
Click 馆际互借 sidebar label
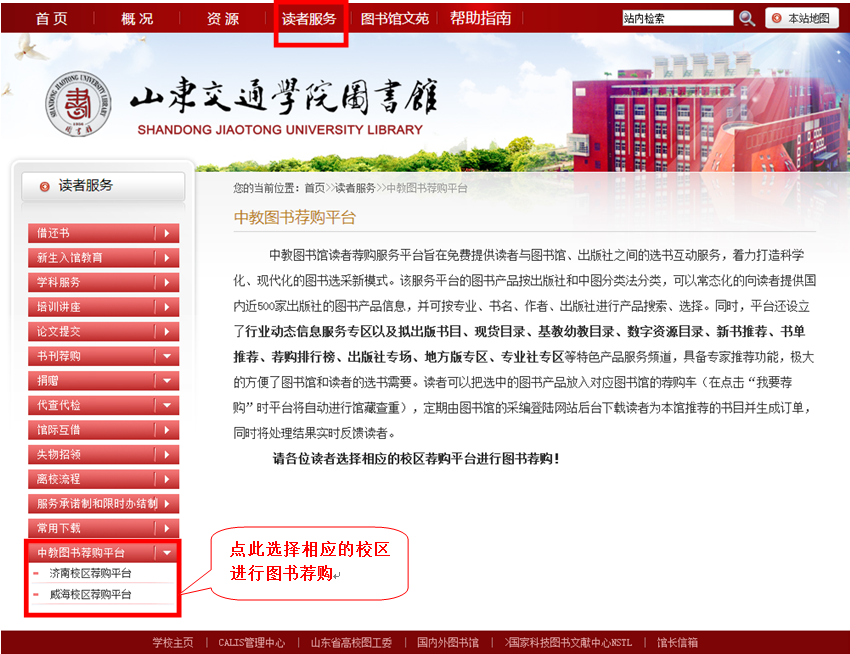pyautogui.click(x=59, y=430)
